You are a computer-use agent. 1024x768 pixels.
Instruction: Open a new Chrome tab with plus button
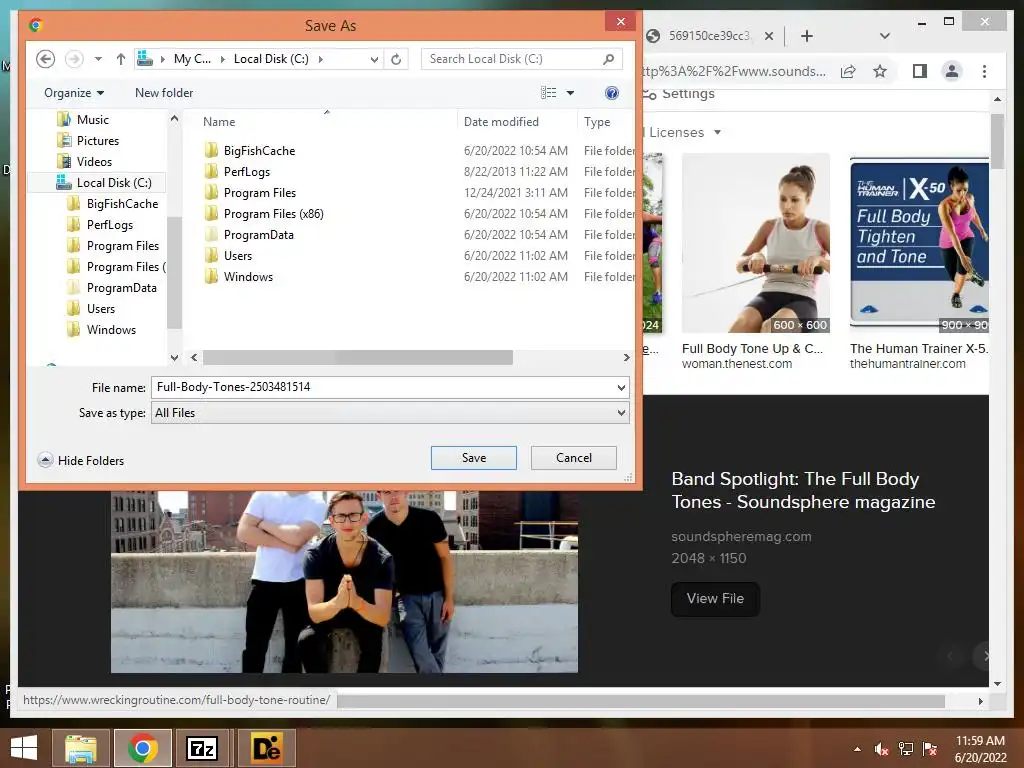[807, 36]
